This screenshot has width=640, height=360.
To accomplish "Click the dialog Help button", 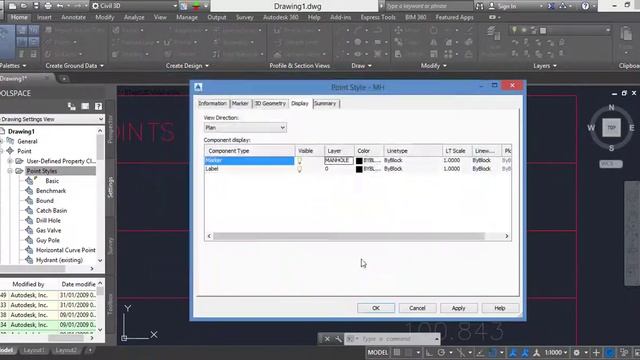I will pos(500,308).
